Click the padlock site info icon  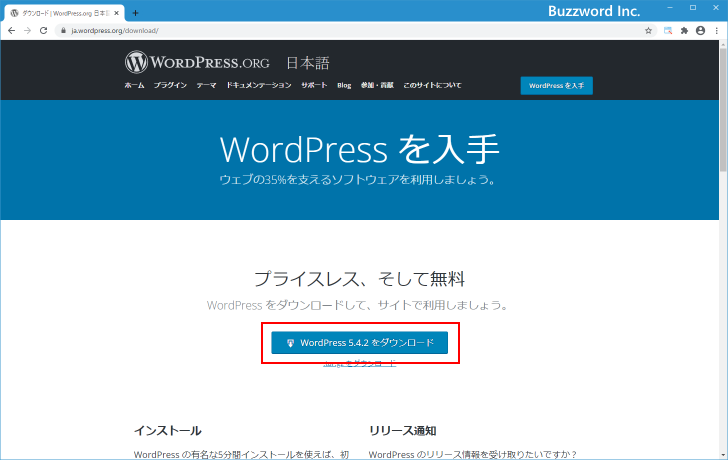tap(64, 31)
